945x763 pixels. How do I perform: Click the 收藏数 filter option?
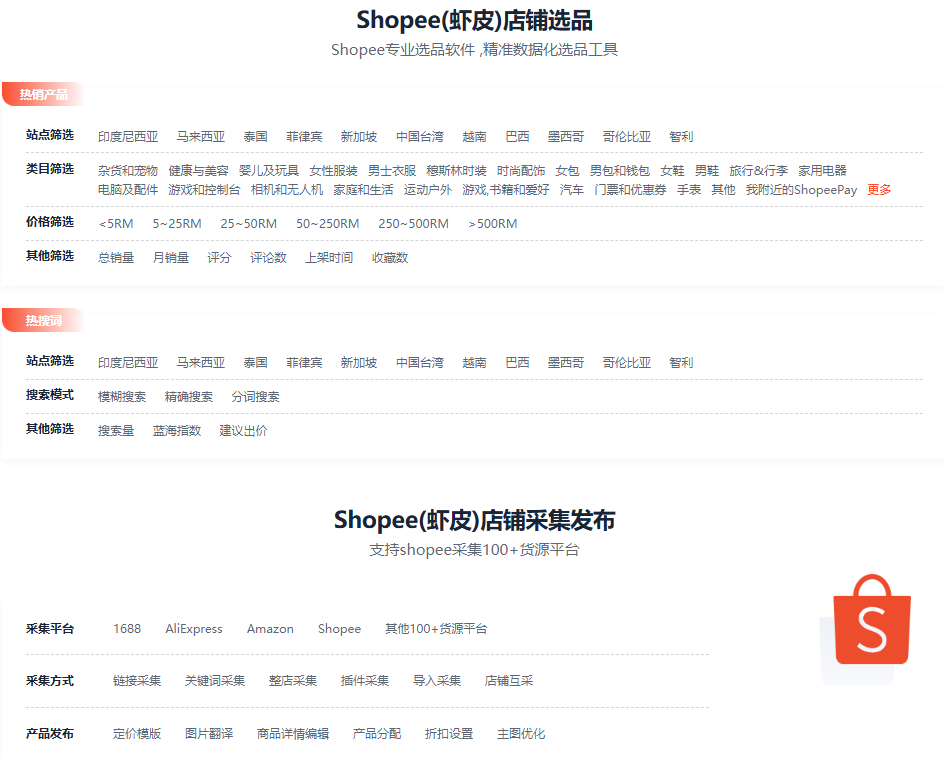390,258
